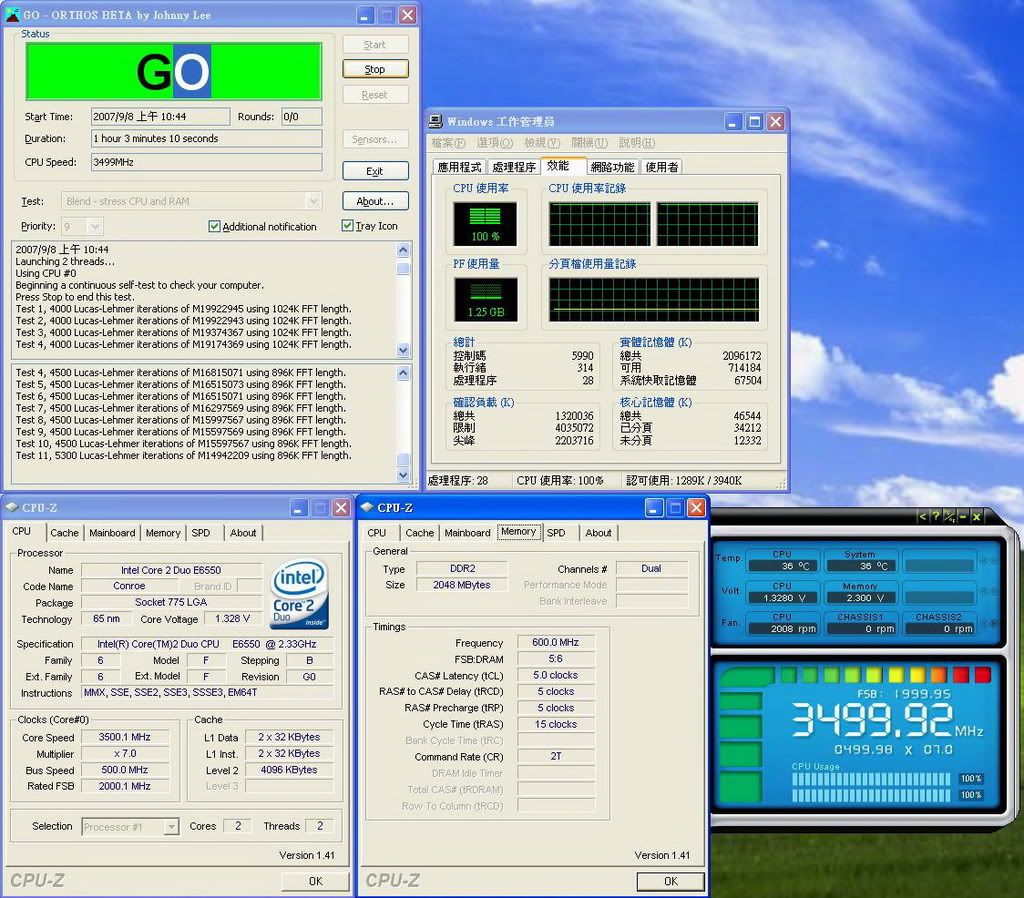Open the Priority dropdown in ORTHOS
The width and height of the screenshot is (1024, 898).
(95, 227)
